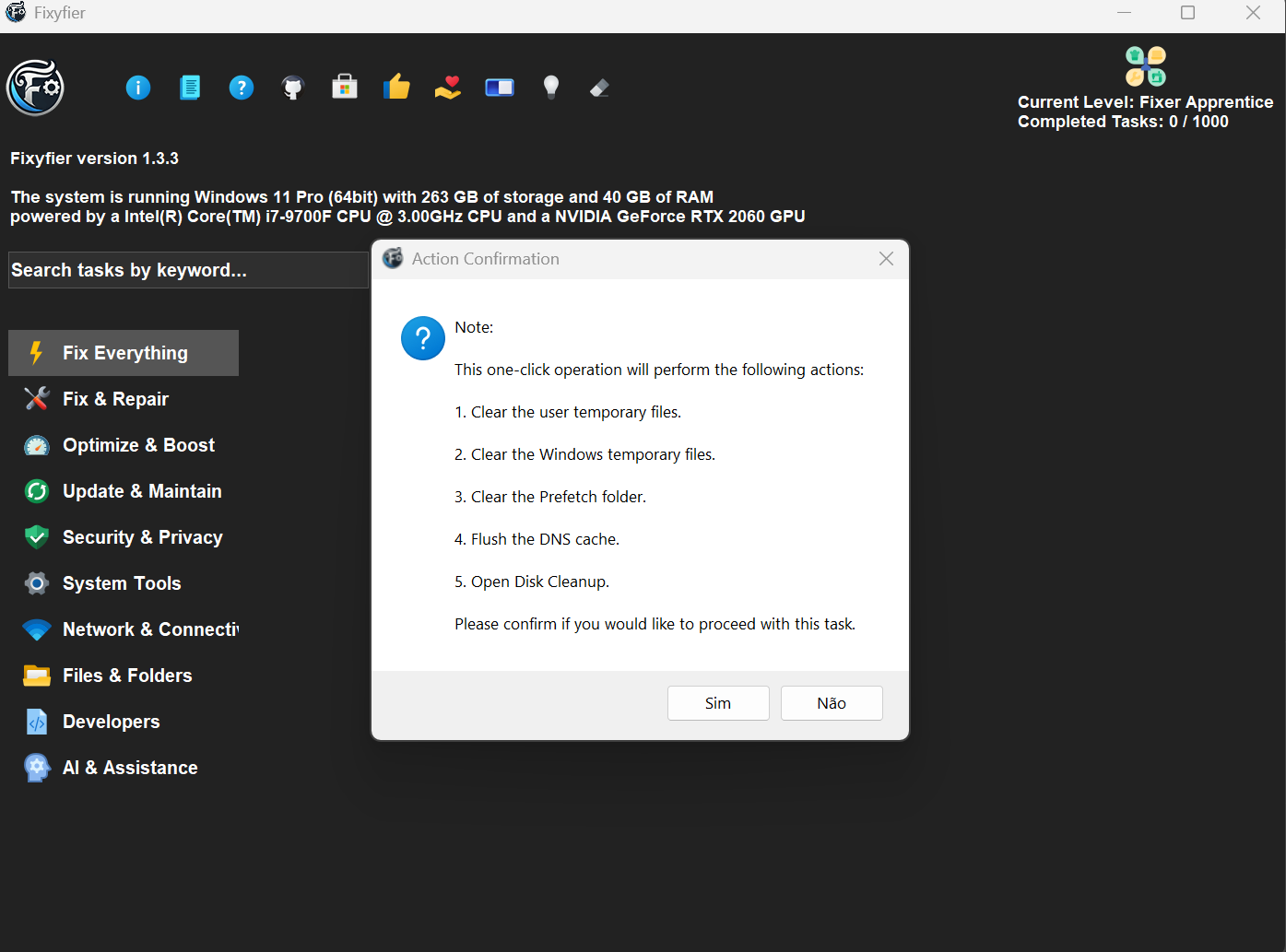
Task: Click the blue info icon in toolbar
Action: (138, 88)
